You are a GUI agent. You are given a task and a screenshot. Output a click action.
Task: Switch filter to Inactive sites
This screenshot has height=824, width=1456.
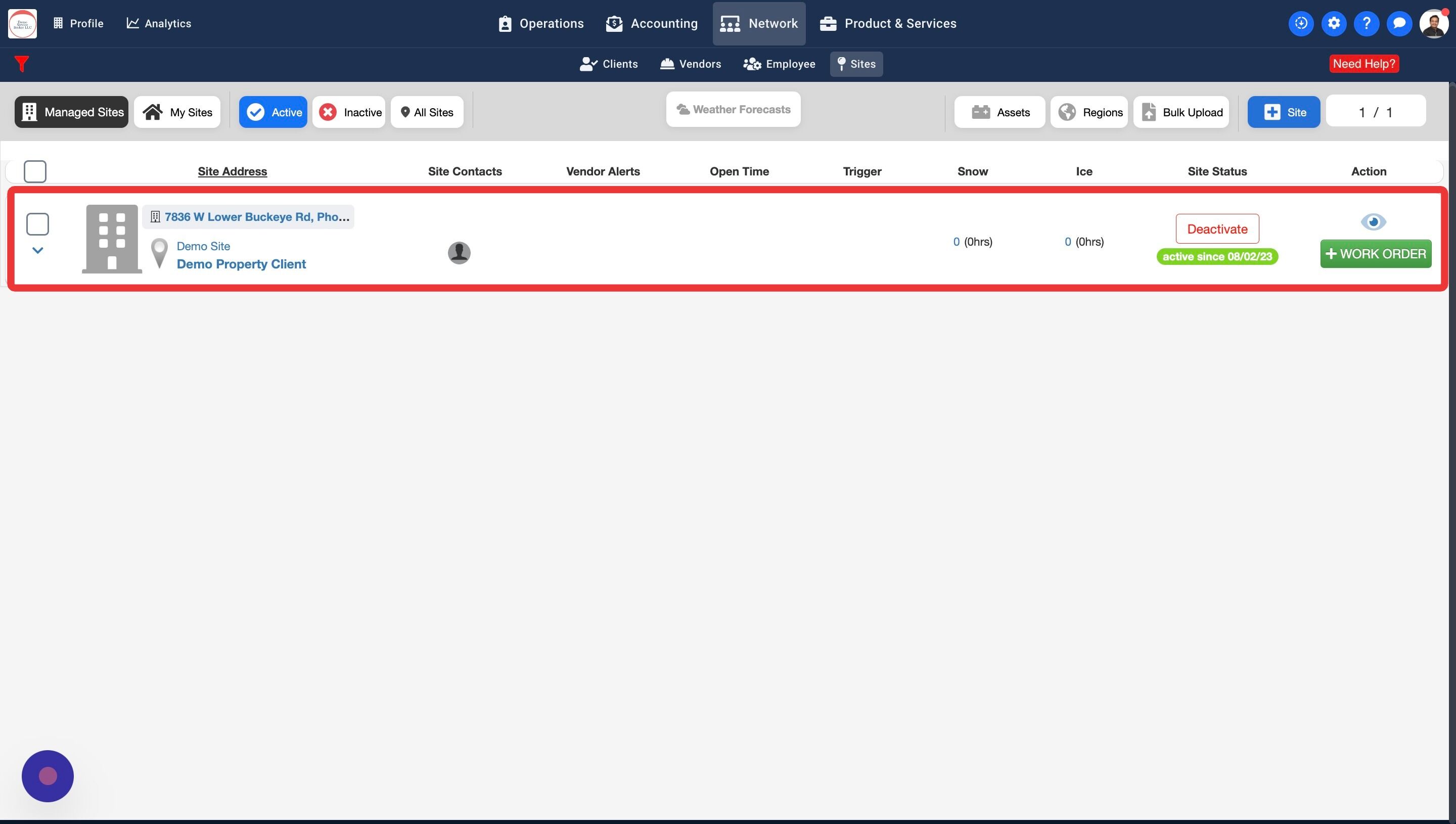349,112
